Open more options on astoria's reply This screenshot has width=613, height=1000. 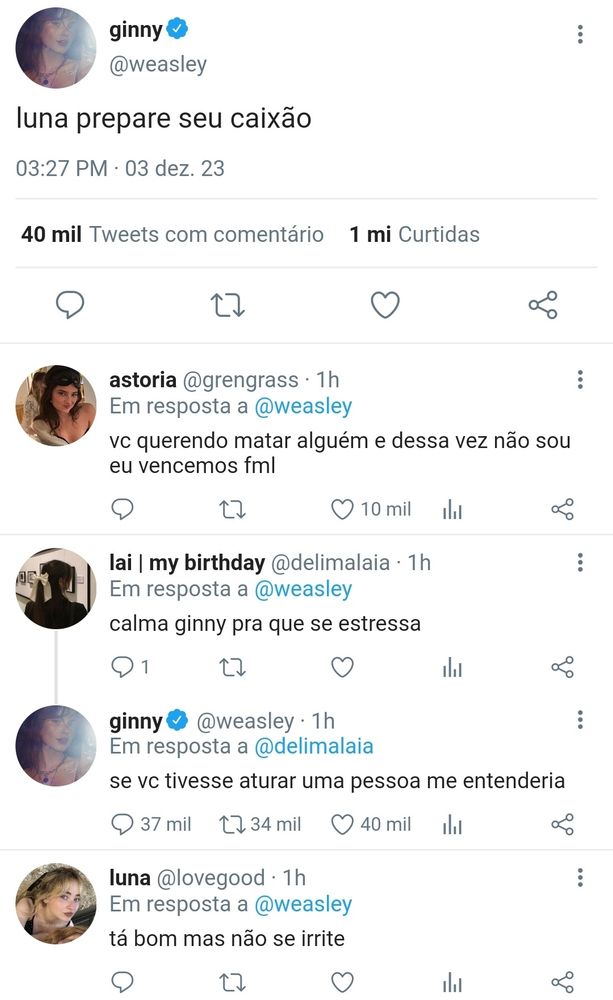coord(580,379)
